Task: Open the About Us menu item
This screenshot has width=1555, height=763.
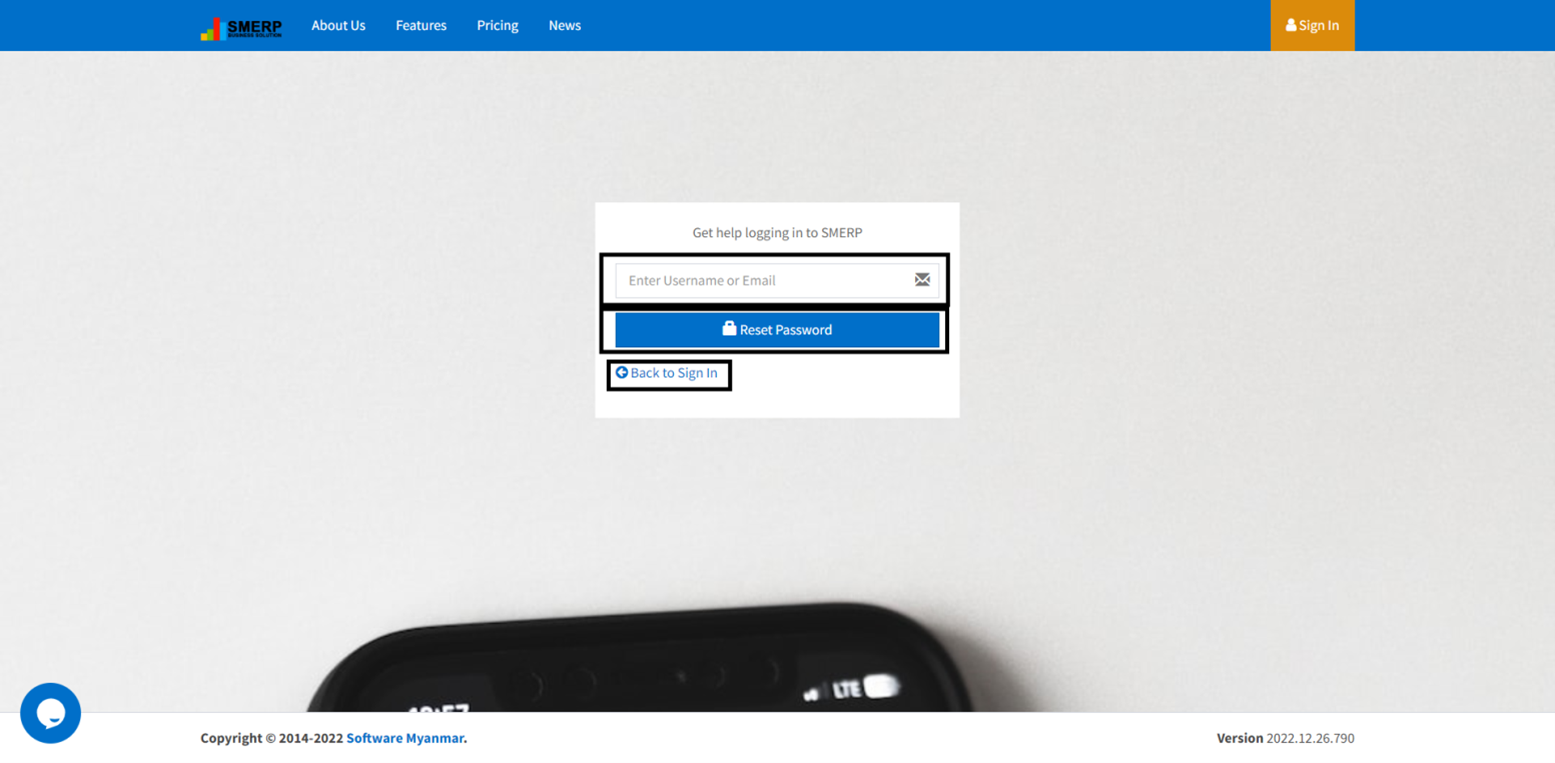Action: pos(338,25)
